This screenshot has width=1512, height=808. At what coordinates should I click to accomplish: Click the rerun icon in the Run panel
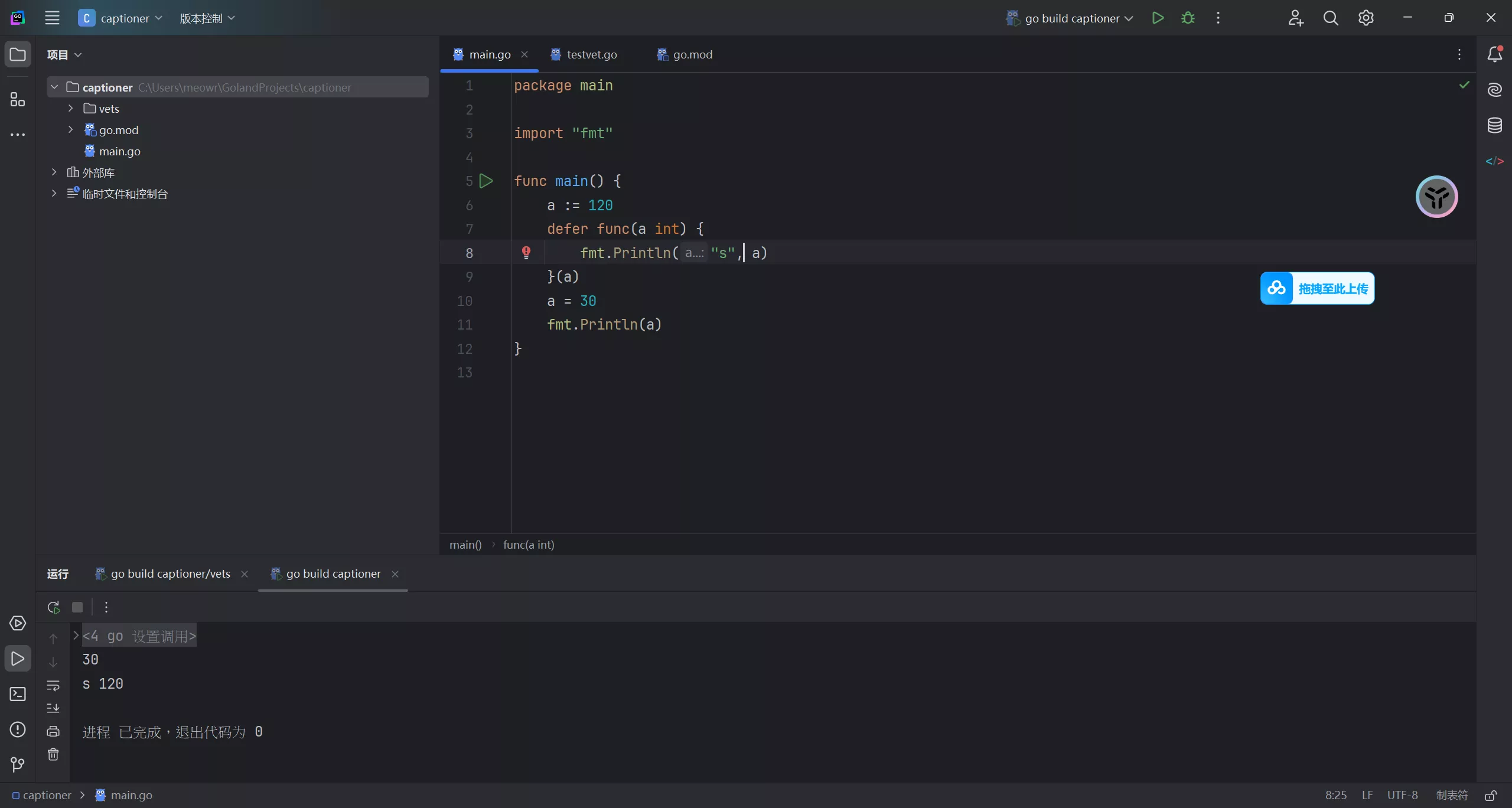(x=54, y=607)
